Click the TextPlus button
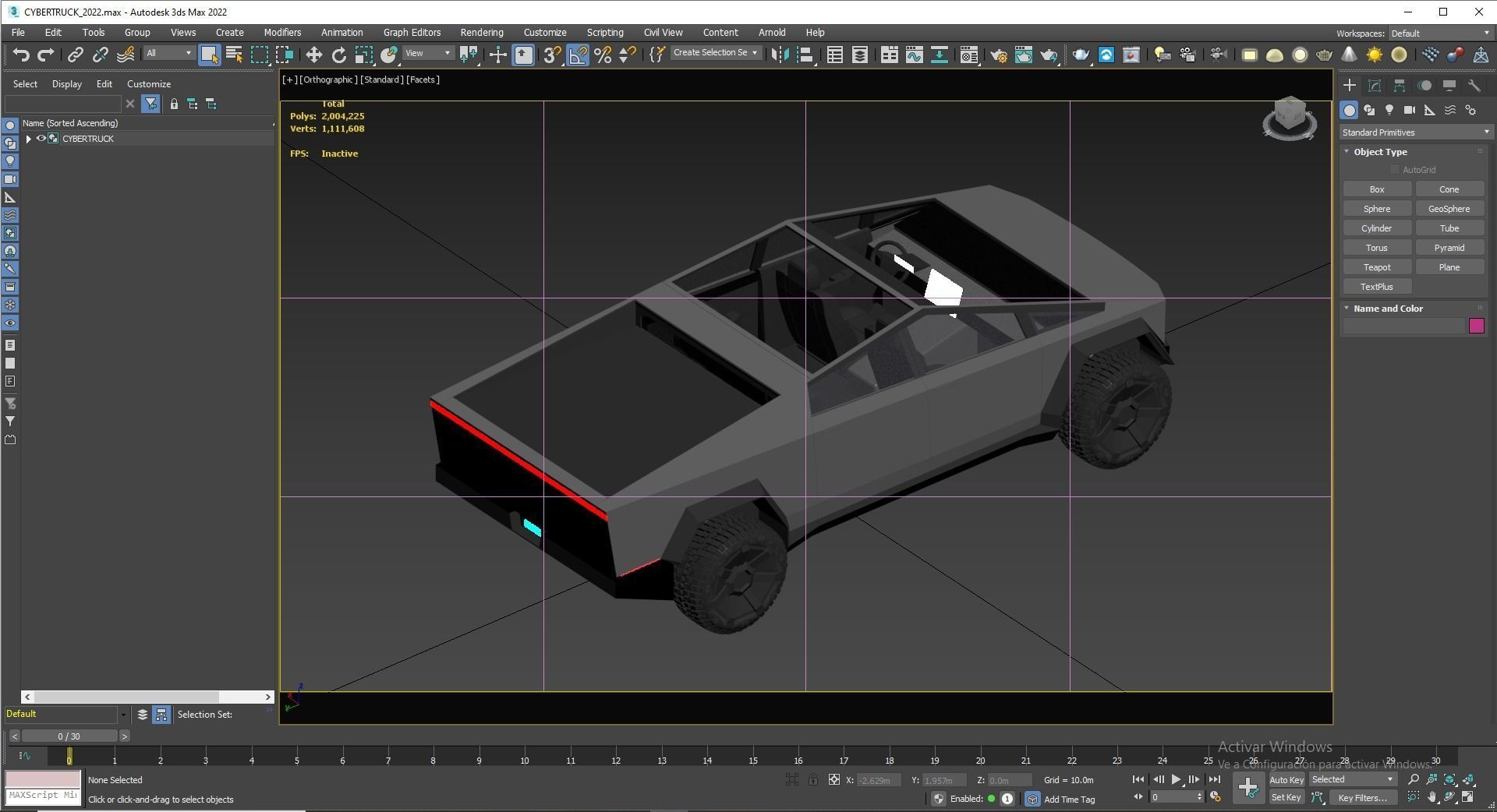Screen dimensions: 1497x812 pyautogui.click(x=1377, y=287)
